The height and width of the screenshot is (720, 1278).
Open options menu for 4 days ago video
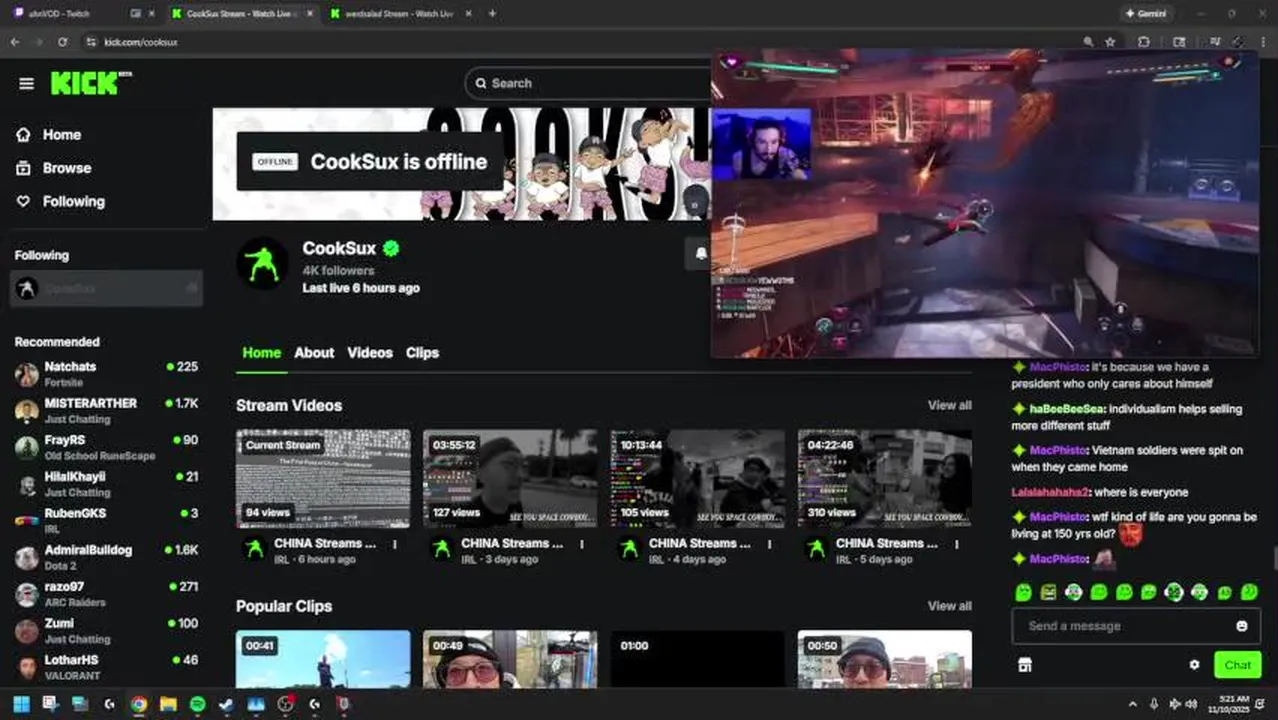click(x=770, y=545)
